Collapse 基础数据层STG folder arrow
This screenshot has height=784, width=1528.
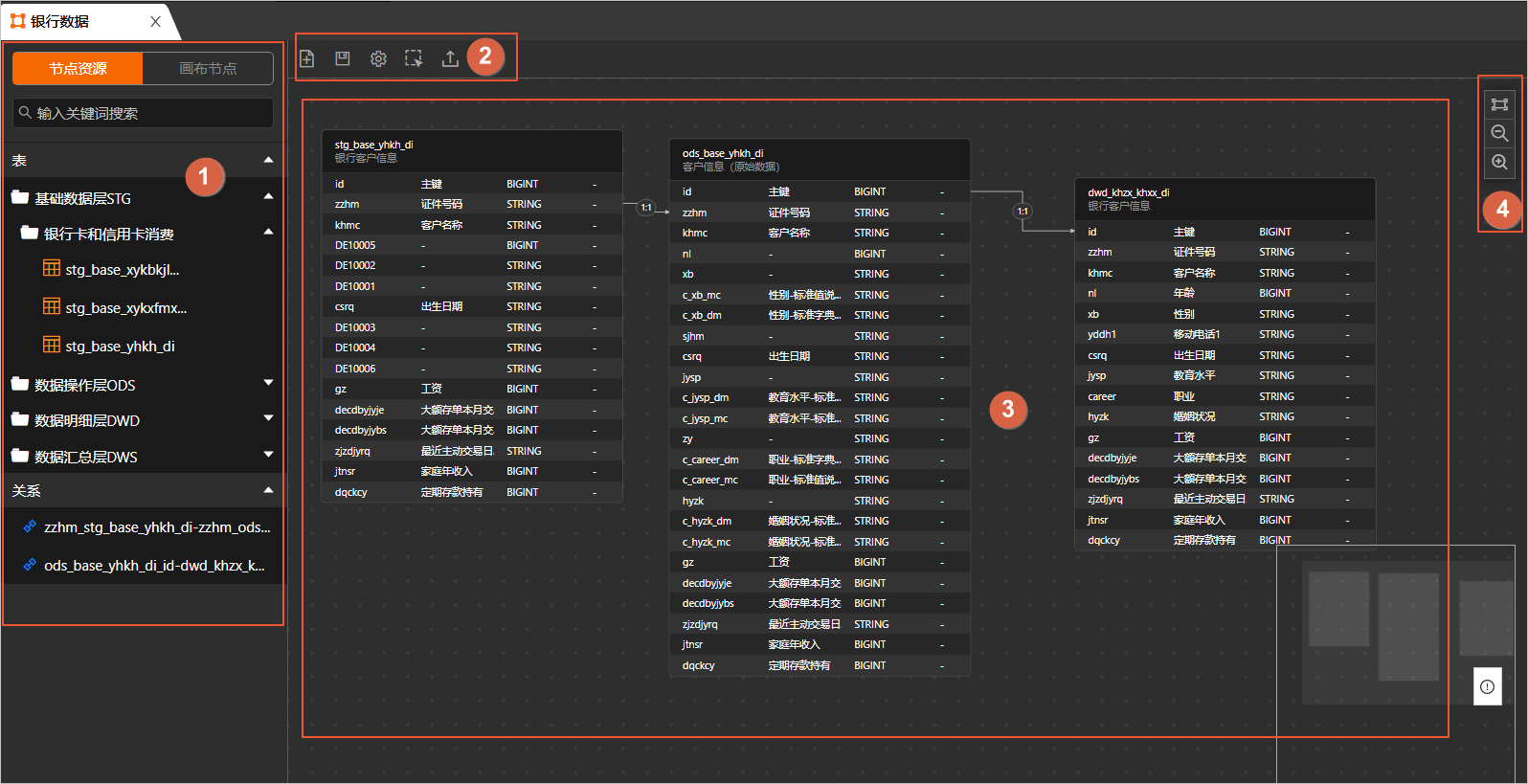268,196
